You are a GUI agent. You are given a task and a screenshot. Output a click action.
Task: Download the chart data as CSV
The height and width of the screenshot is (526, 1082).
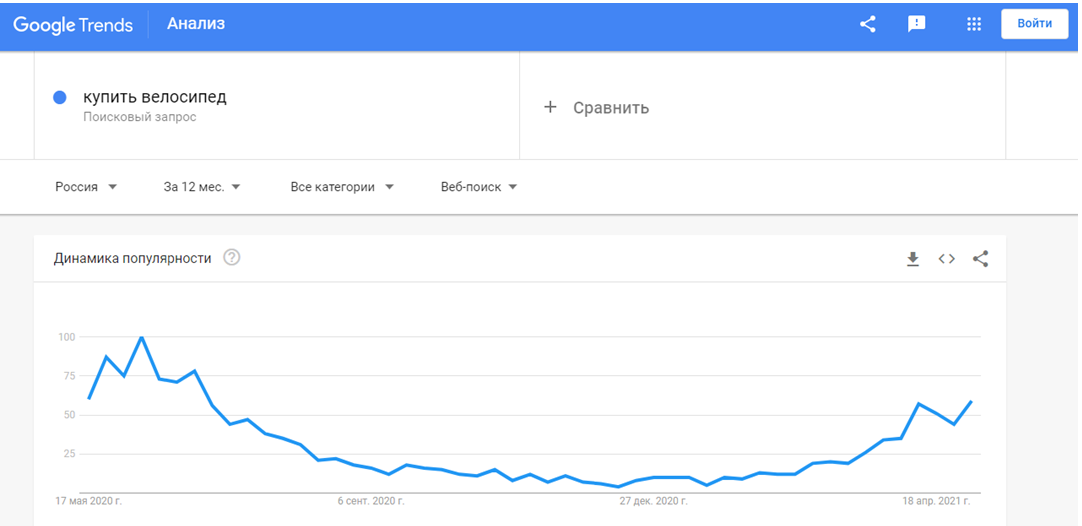pos(913,259)
